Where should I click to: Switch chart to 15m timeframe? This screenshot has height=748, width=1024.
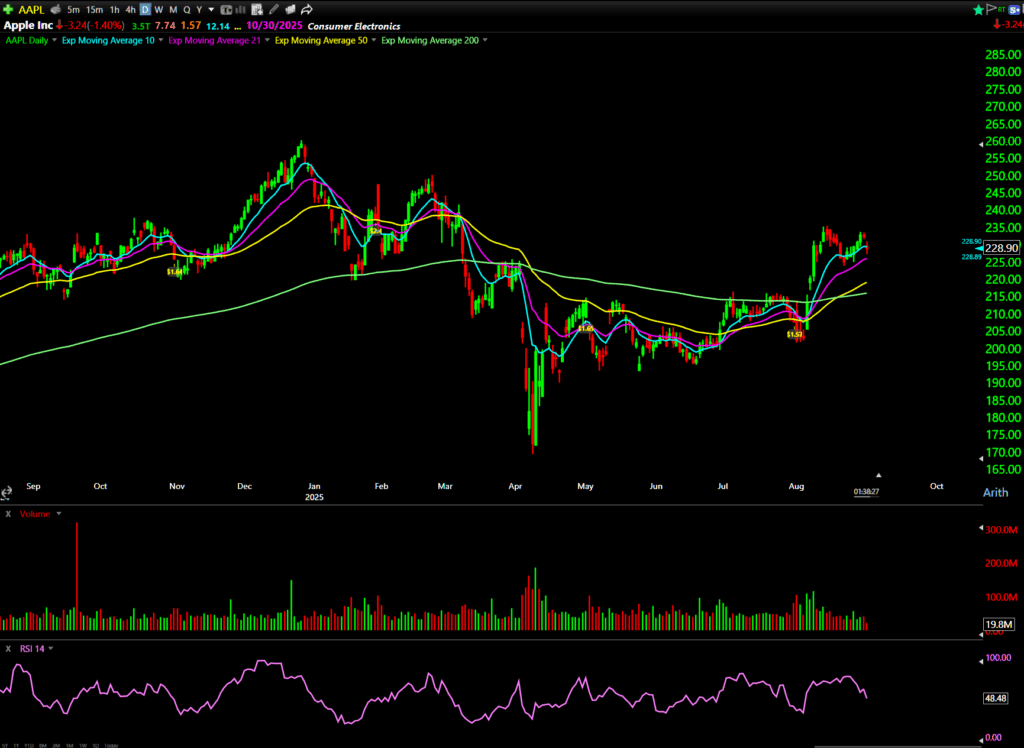pyautogui.click(x=95, y=10)
